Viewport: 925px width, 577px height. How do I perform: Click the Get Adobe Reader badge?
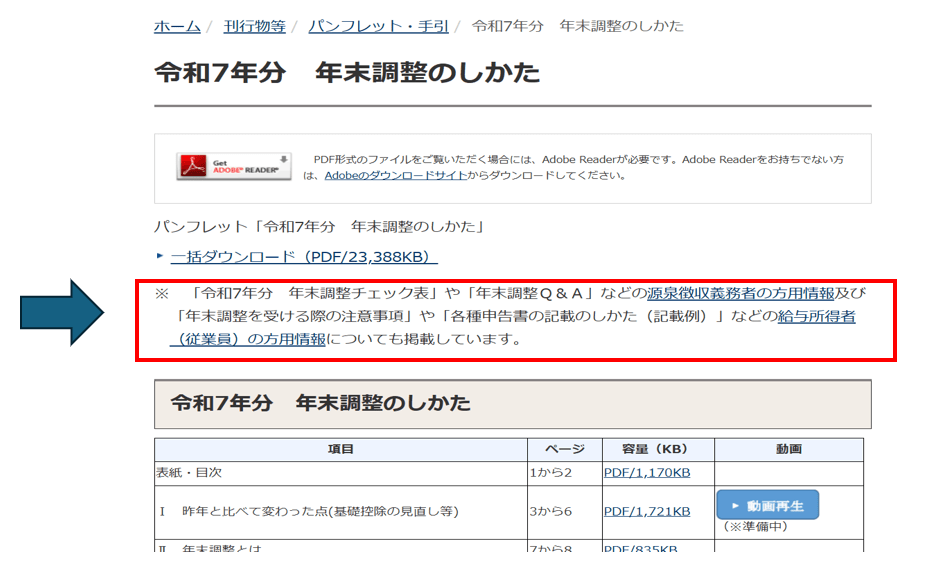233,166
